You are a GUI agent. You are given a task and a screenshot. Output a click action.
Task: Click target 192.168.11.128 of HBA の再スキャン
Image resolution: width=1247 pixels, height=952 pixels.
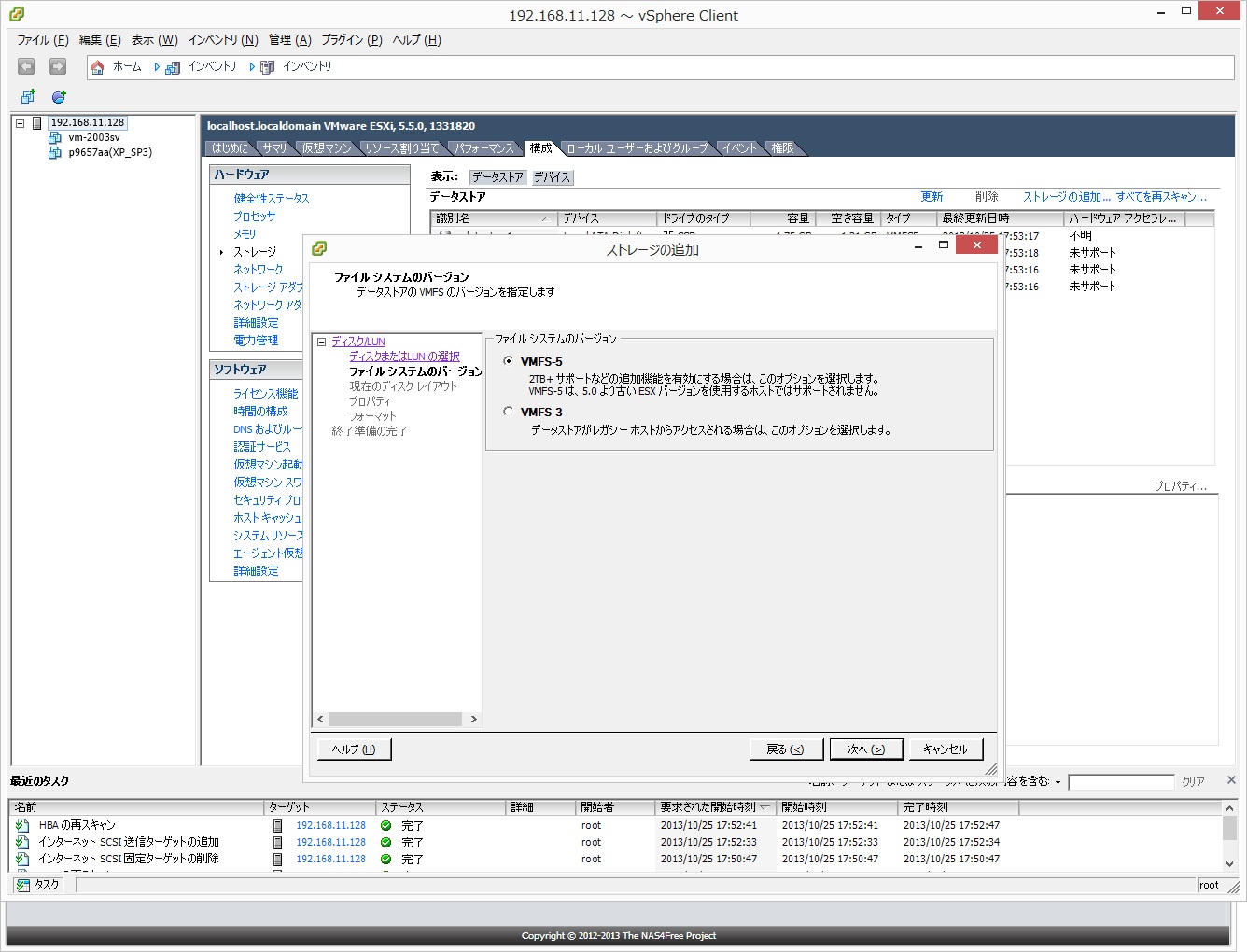pyautogui.click(x=330, y=826)
